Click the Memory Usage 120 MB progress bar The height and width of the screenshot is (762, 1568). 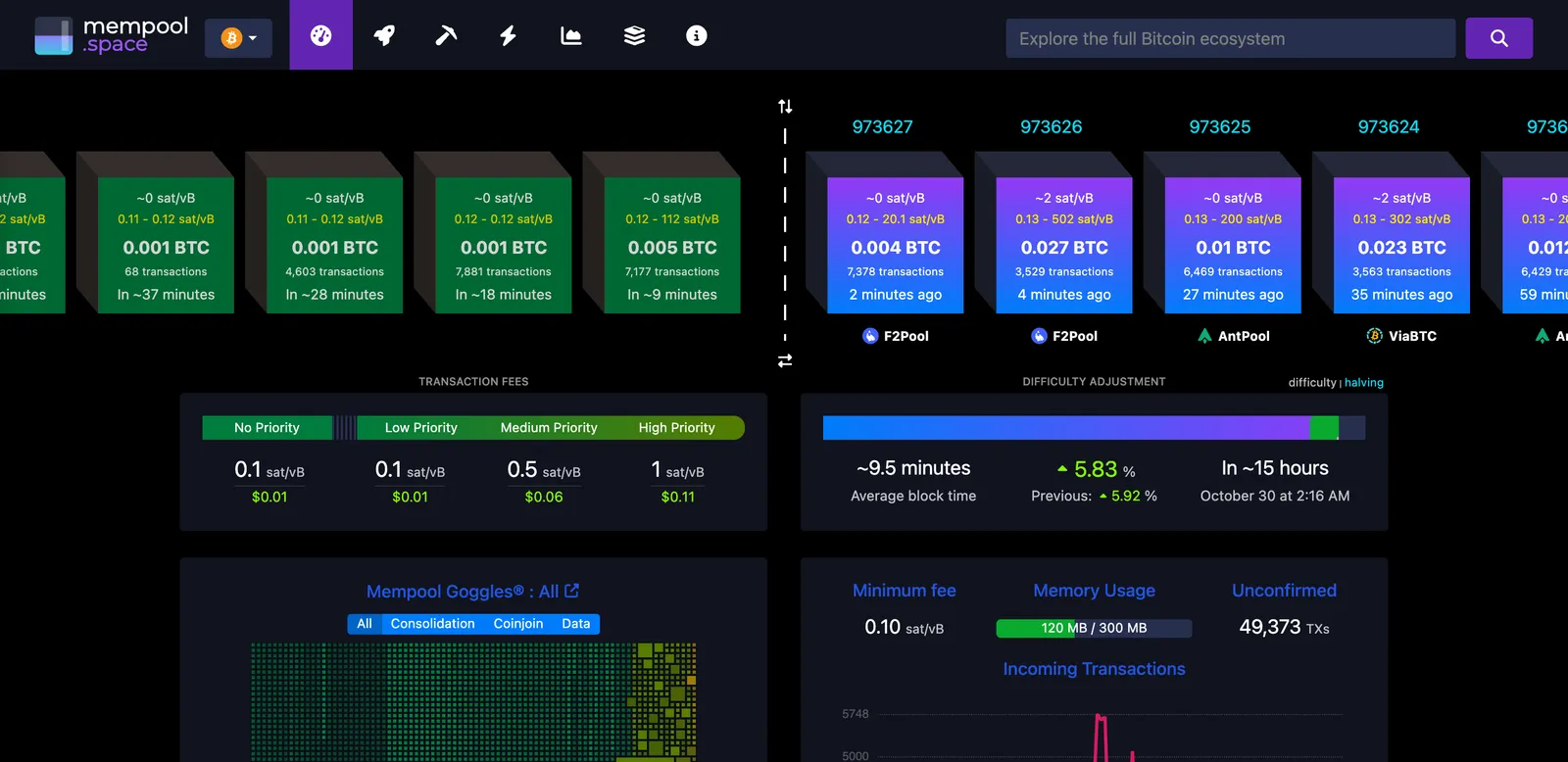(x=1094, y=628)
